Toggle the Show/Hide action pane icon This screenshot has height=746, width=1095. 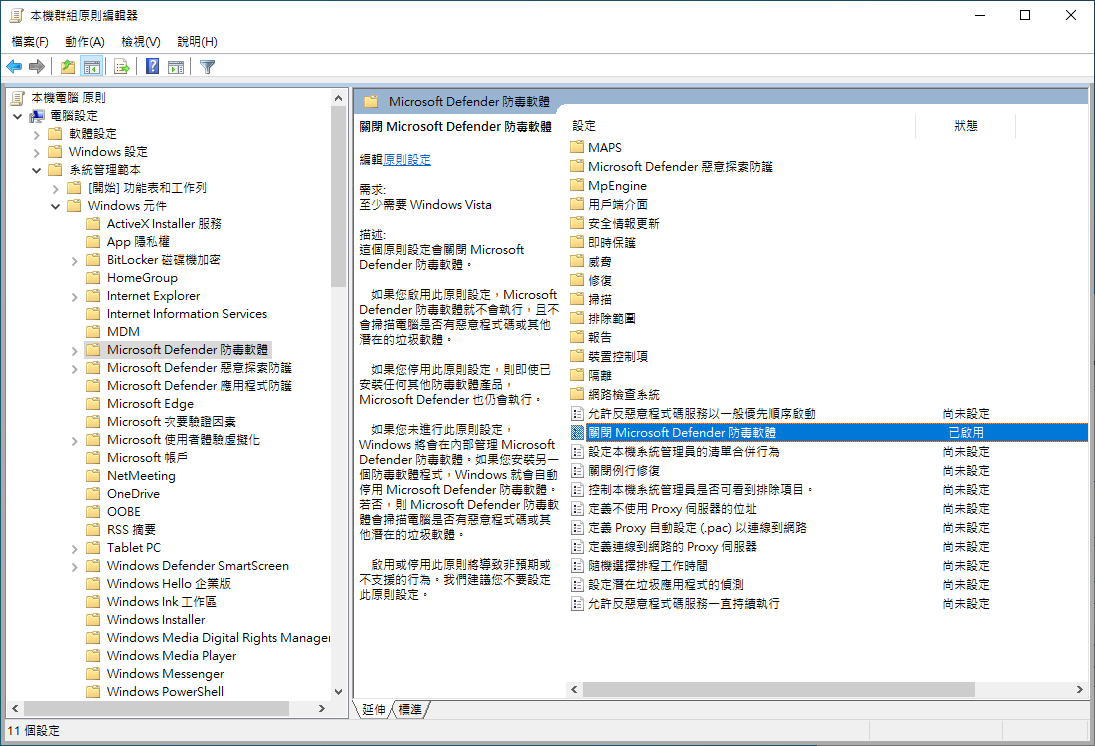click(176, 66)
